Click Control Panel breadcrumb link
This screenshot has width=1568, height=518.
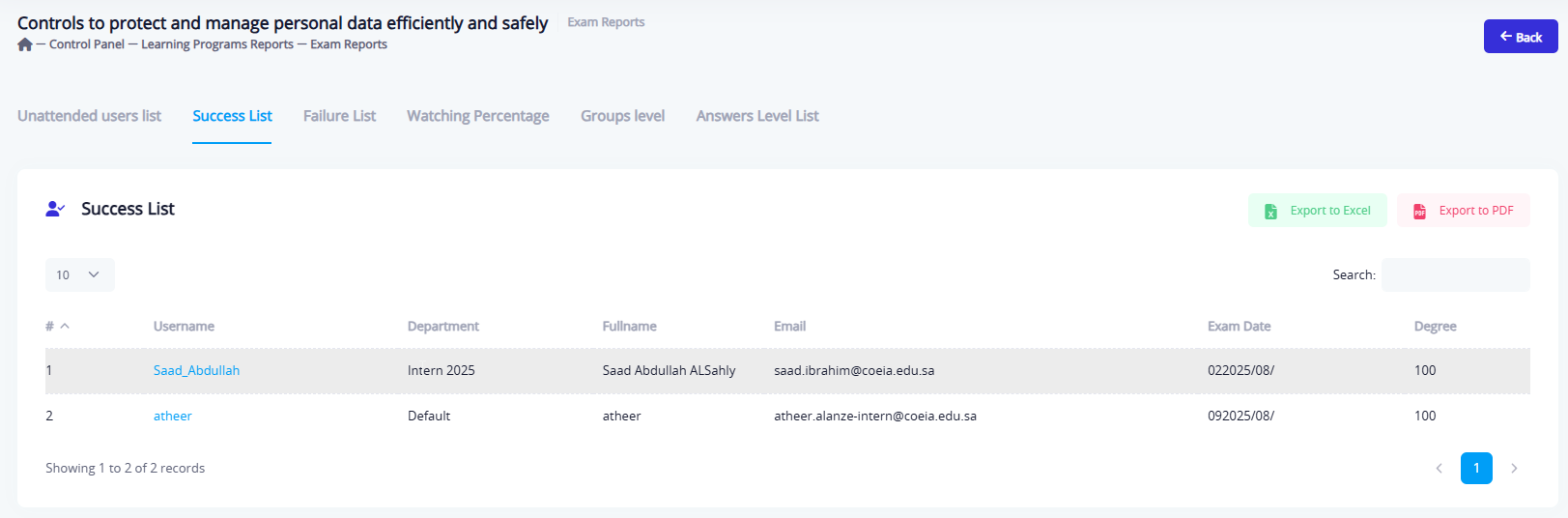click(x=87, y=44)
